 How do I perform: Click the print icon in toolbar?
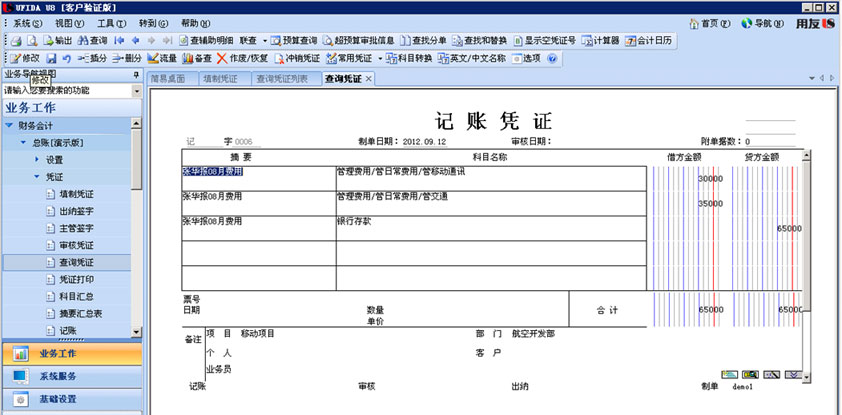coord(17,41)
